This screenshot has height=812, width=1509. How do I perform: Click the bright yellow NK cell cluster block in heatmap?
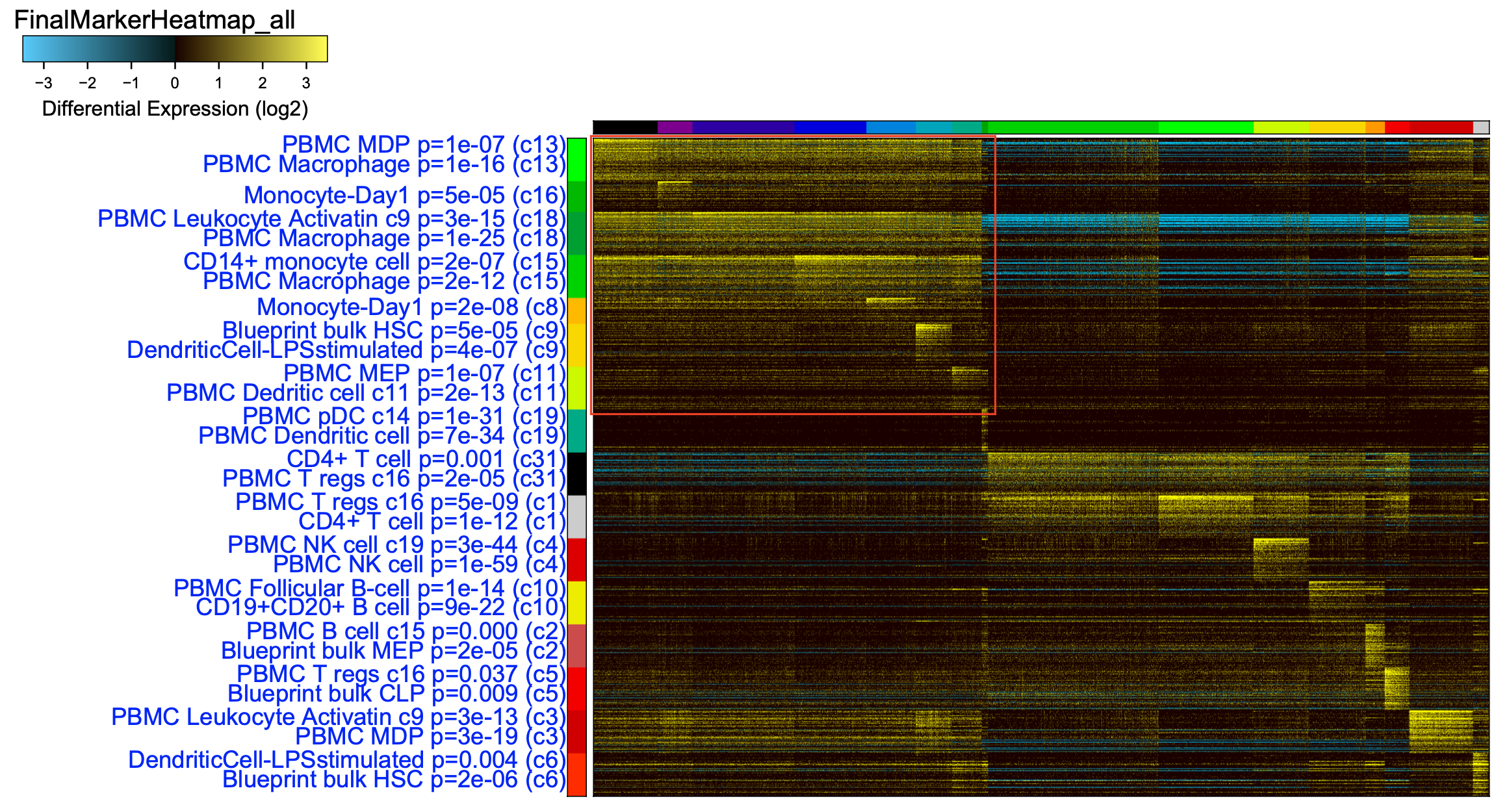pyautogui.click(x=1281, y=559)
